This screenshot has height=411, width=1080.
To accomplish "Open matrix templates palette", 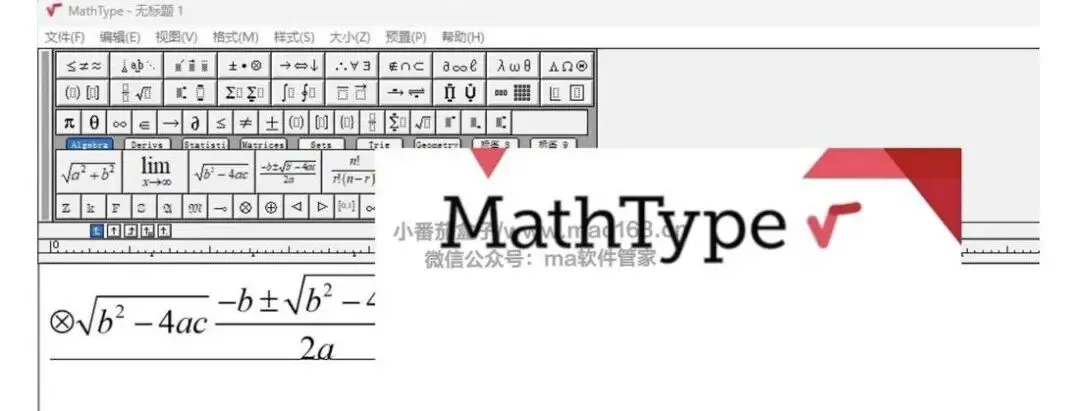I will pos(513,92).
